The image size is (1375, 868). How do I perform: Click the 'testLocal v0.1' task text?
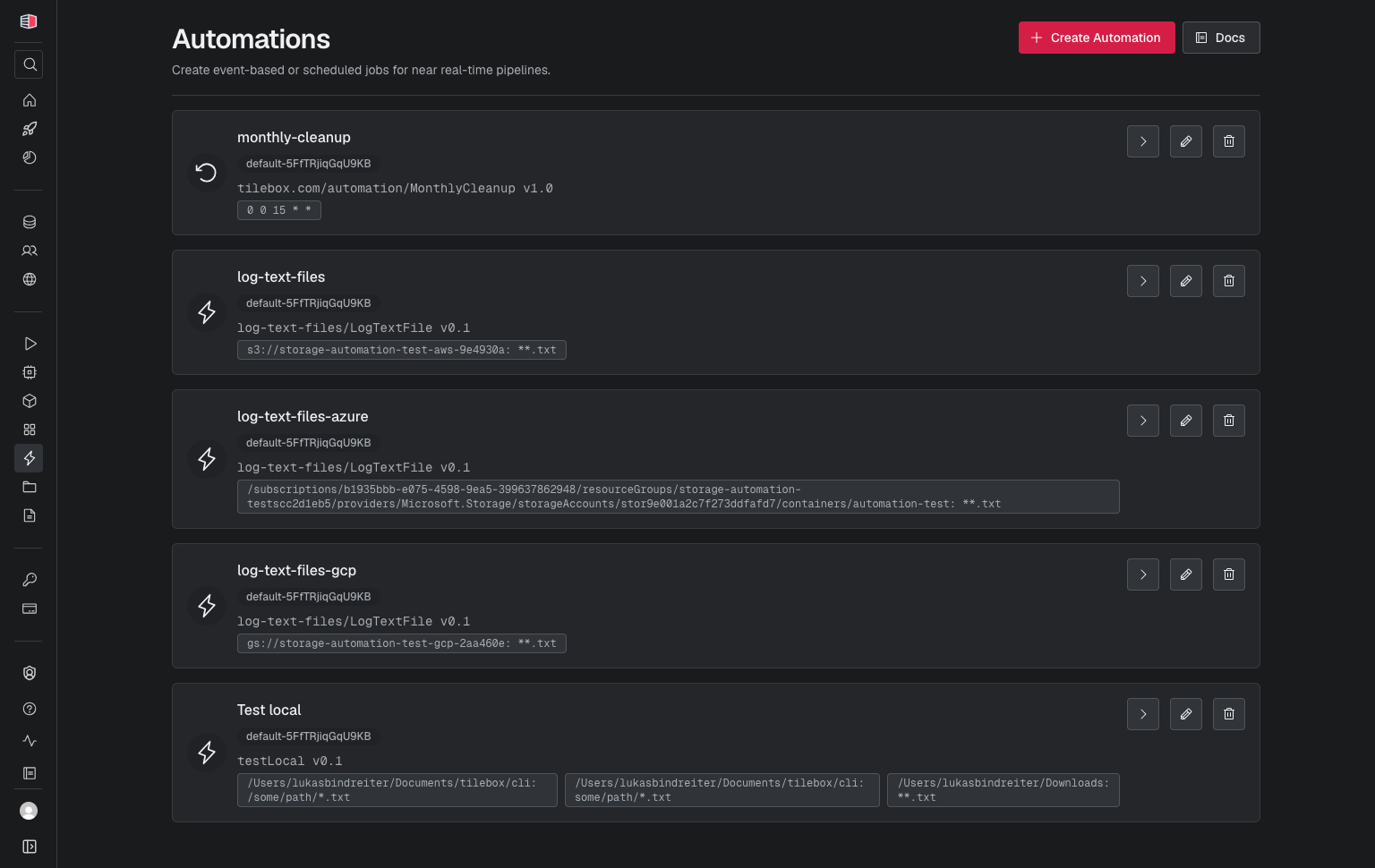pos(290,761)
